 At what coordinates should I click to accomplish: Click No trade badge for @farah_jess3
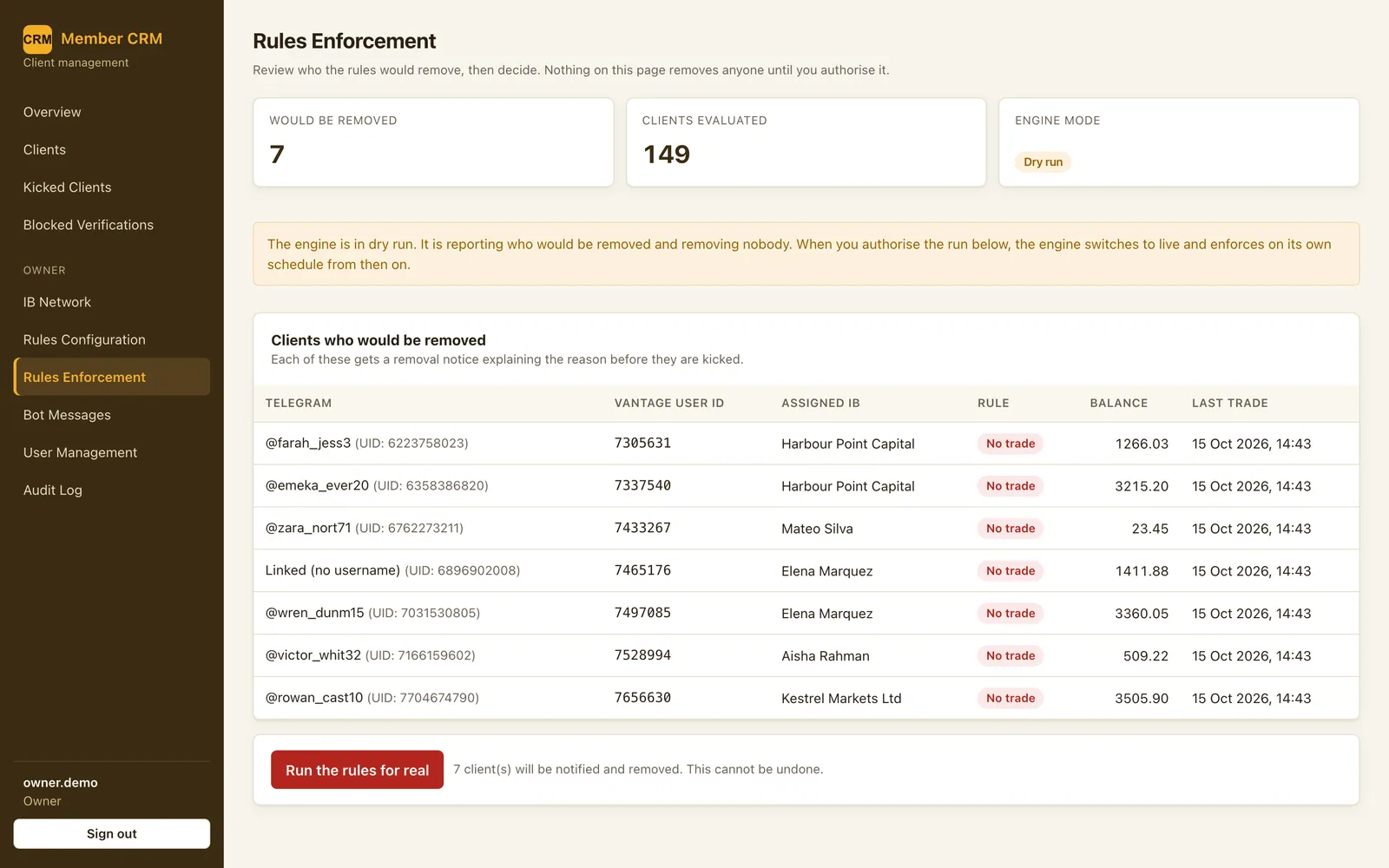pyautogui.click(x=1010, y=444)
